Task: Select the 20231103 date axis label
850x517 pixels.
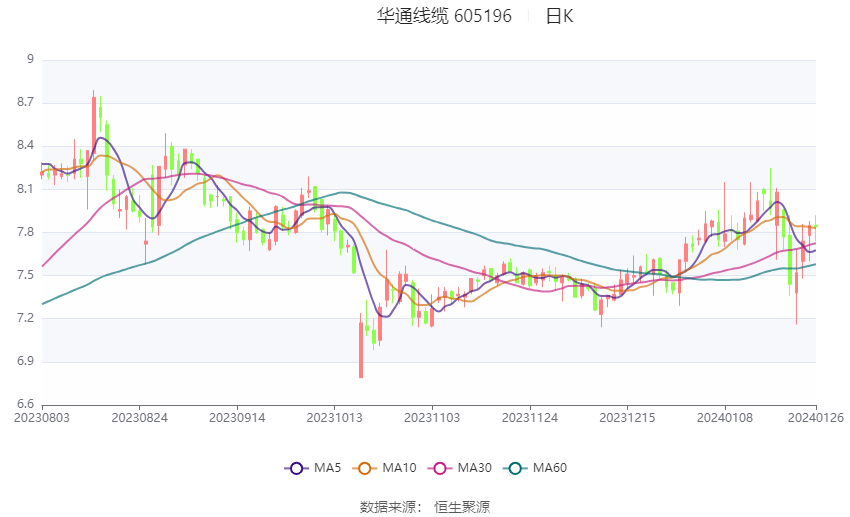Action: (432, 418)
